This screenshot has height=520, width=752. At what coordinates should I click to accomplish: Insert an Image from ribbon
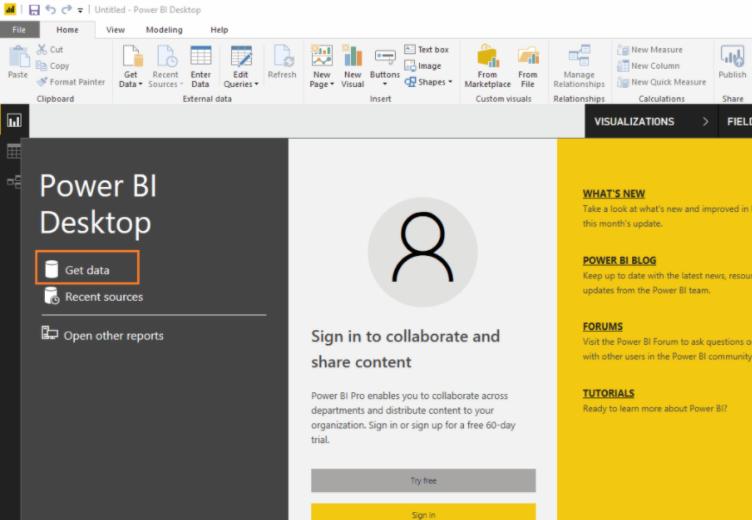point(423,66)
